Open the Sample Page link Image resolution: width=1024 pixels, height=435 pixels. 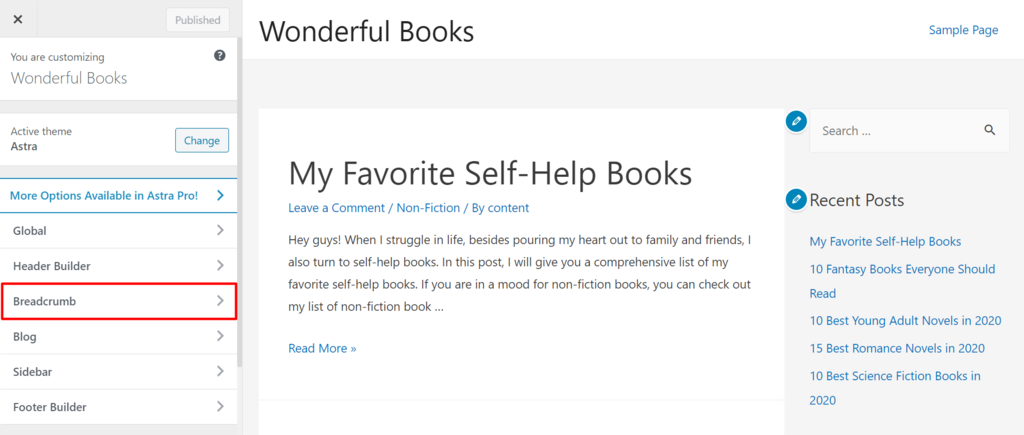coord(963,30)
